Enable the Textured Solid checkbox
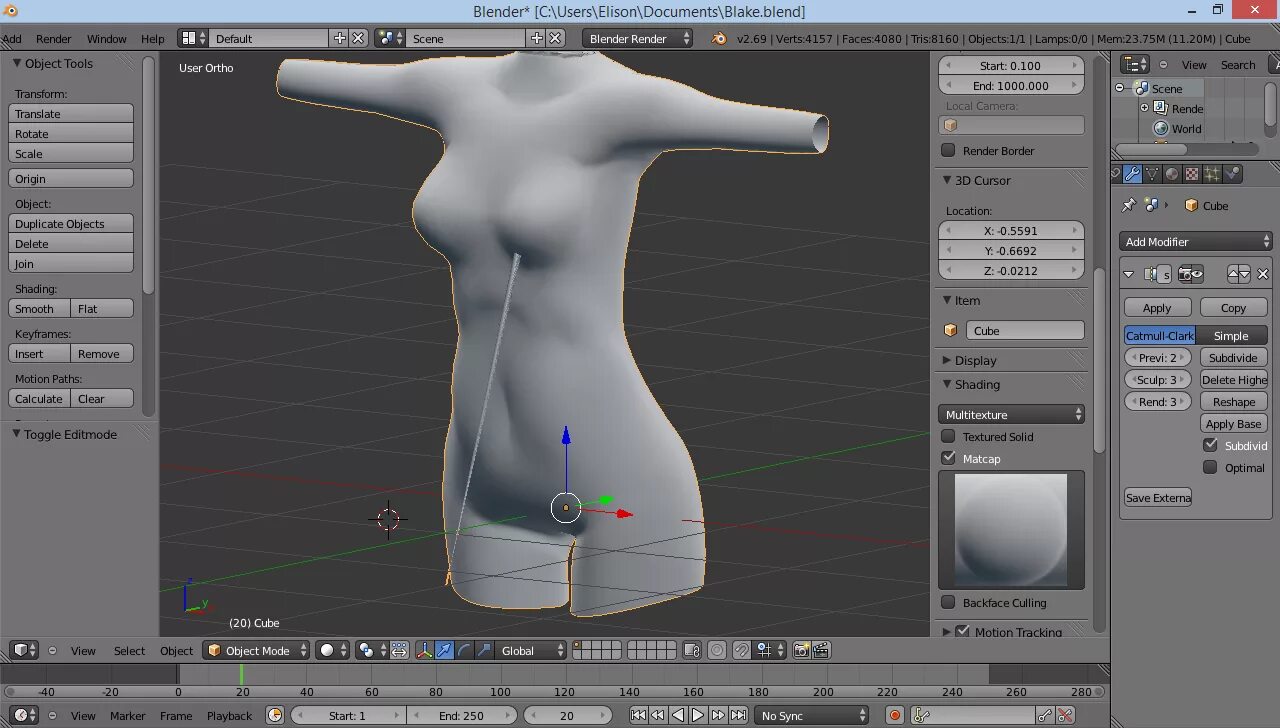1280x728 pixels. coord(949,436)
